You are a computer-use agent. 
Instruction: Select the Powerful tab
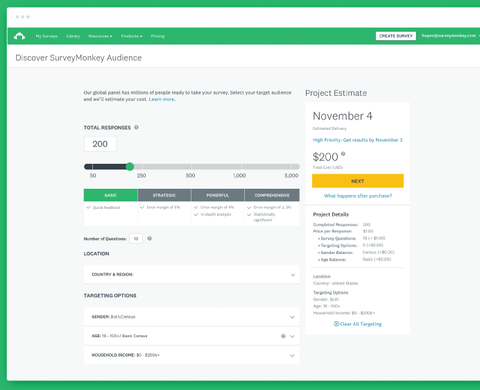pos(218,195)
